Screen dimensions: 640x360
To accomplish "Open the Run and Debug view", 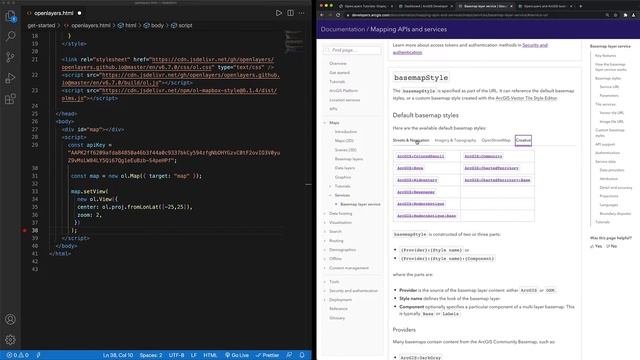I will (x=10, y=78).
